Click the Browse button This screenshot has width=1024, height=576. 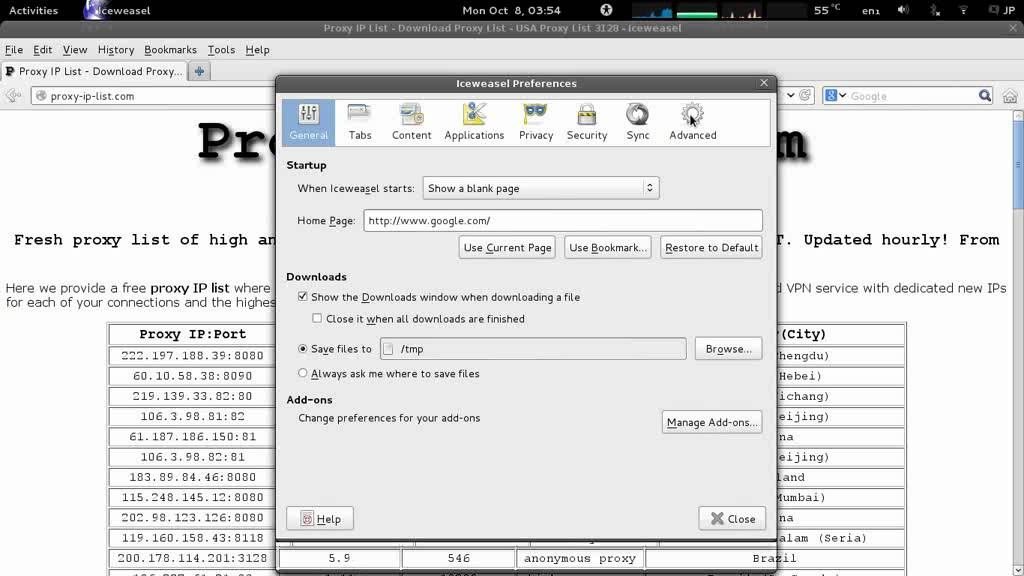(728, 349)
